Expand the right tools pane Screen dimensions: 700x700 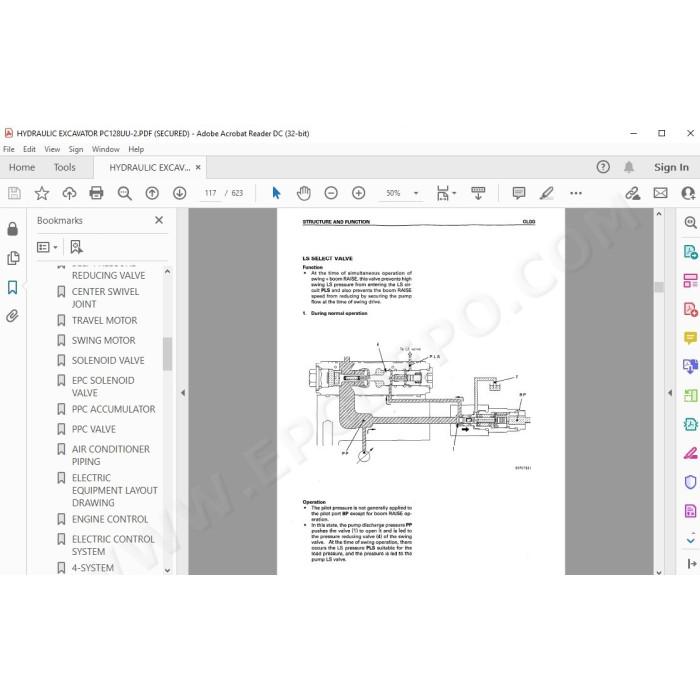click(670, 393)
